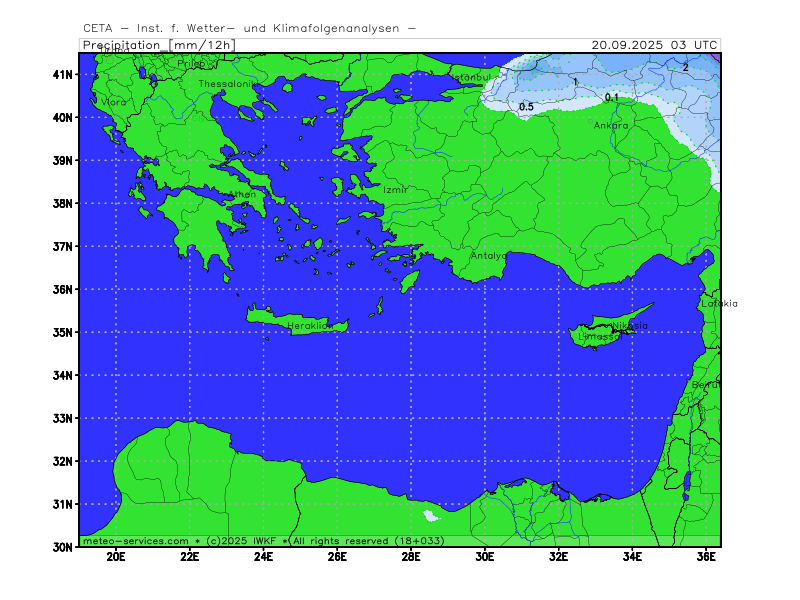Click the Thessaloniki city label
Image resolution: width=800 pixels, height=600 pixels.
pos(228,84)
